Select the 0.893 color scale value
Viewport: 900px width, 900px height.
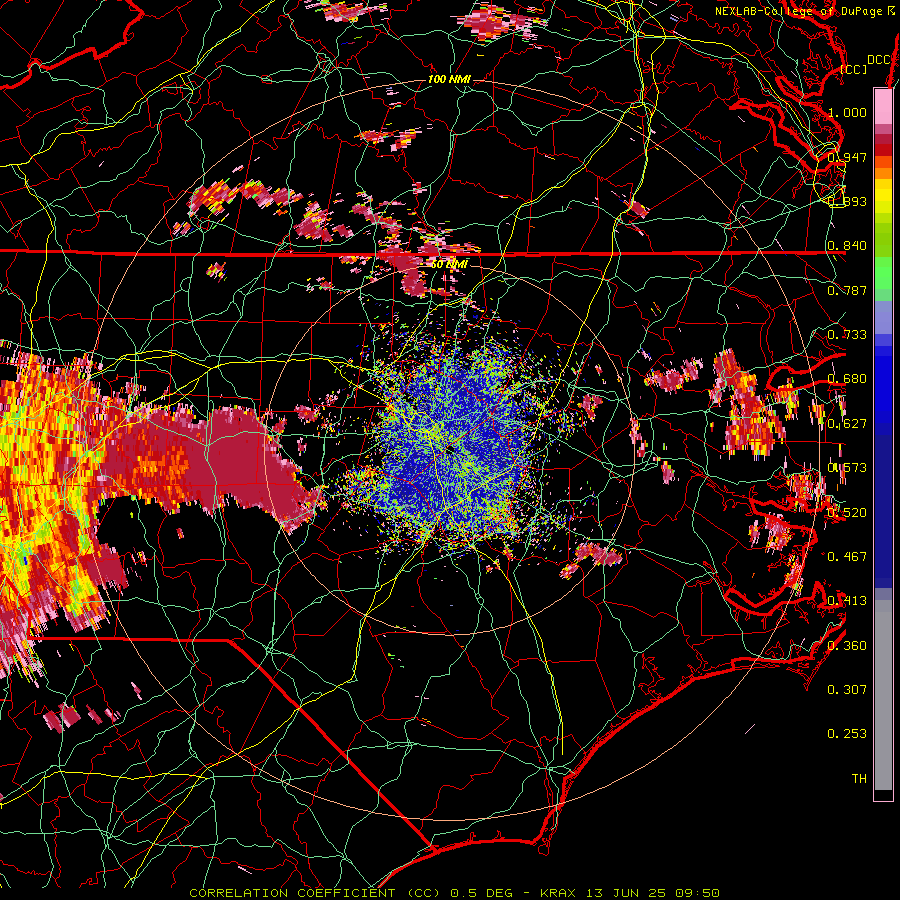tap(847, 201)
